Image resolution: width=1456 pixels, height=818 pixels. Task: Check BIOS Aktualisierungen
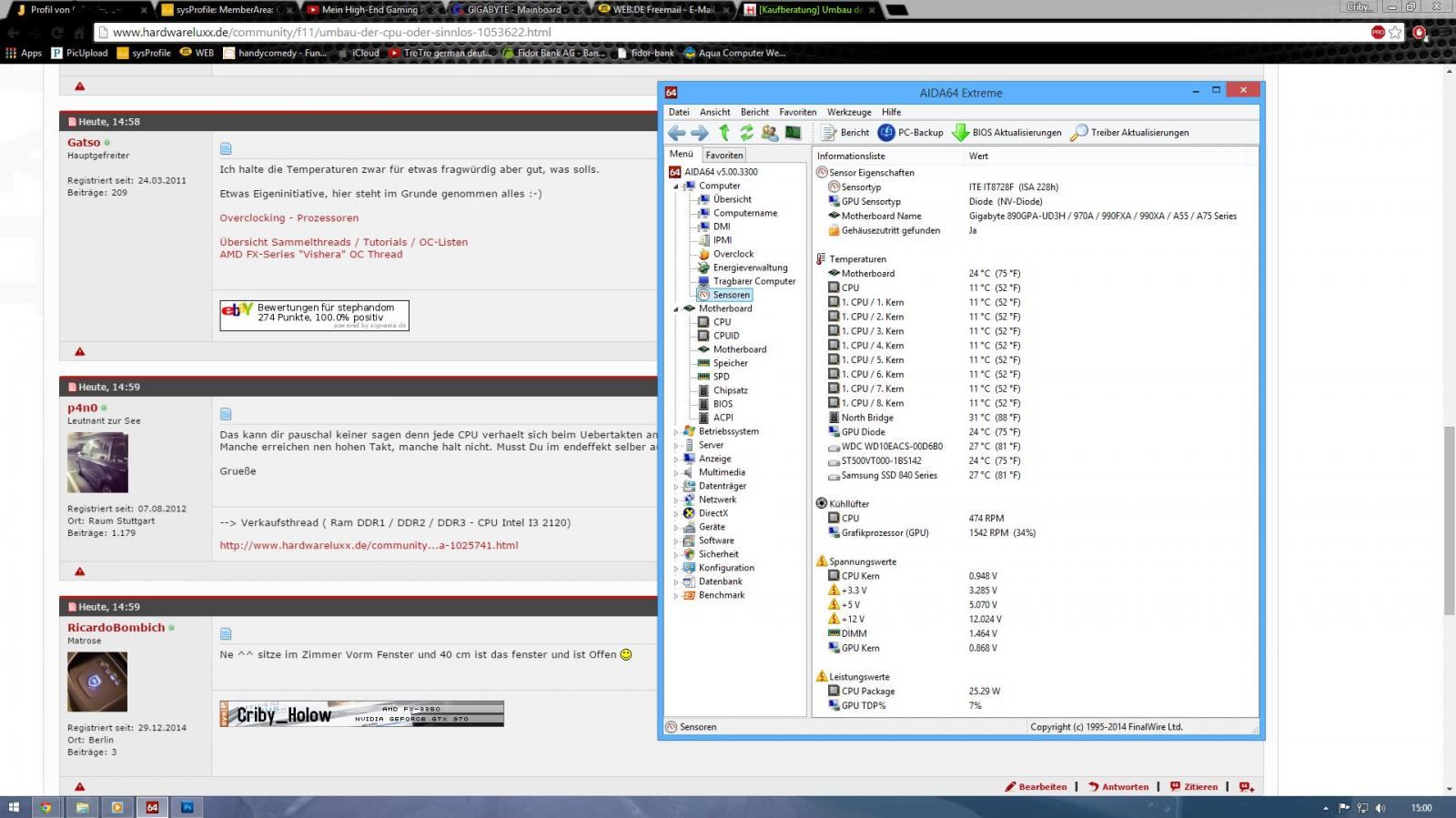(x=1007, y=133)
